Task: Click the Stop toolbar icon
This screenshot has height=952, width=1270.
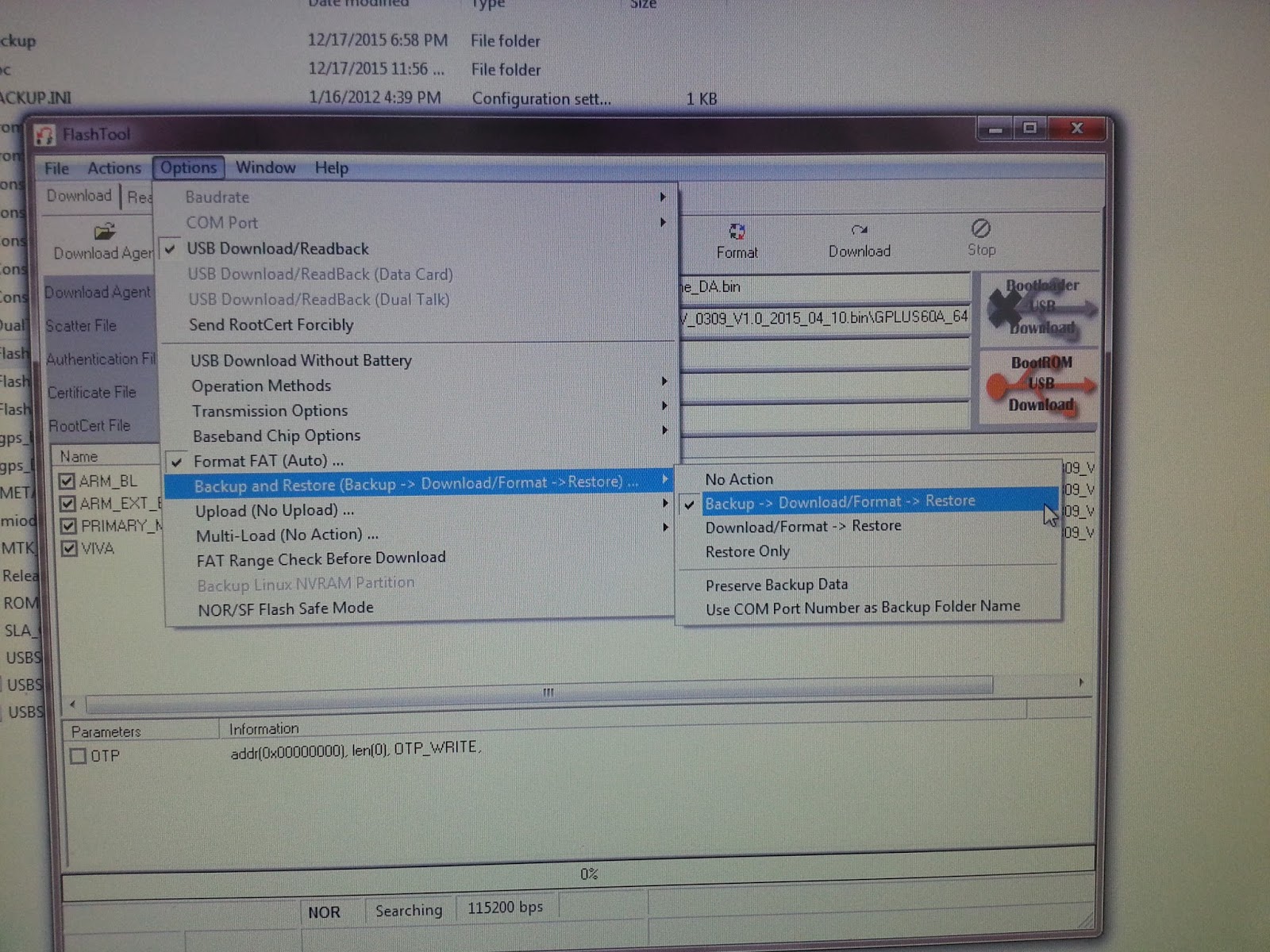Action: (x=981, y=228)
